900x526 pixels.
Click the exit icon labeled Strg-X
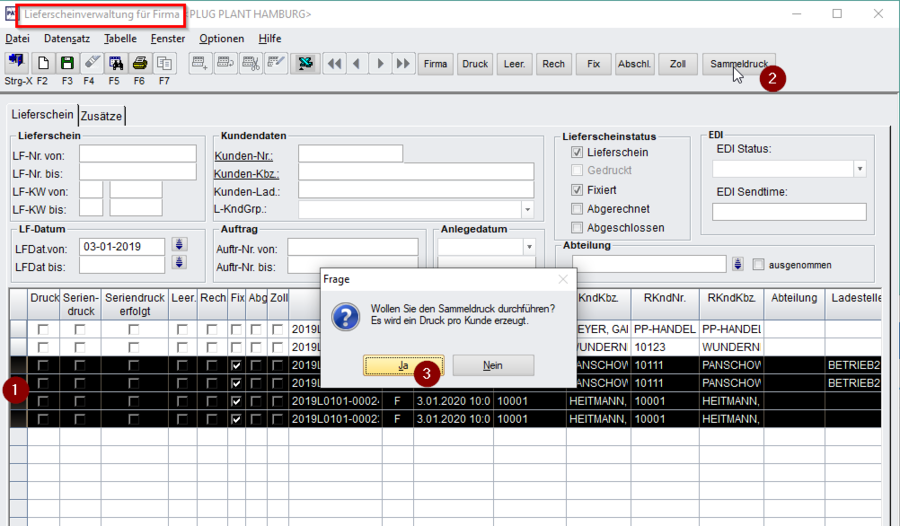coord(17,63)
